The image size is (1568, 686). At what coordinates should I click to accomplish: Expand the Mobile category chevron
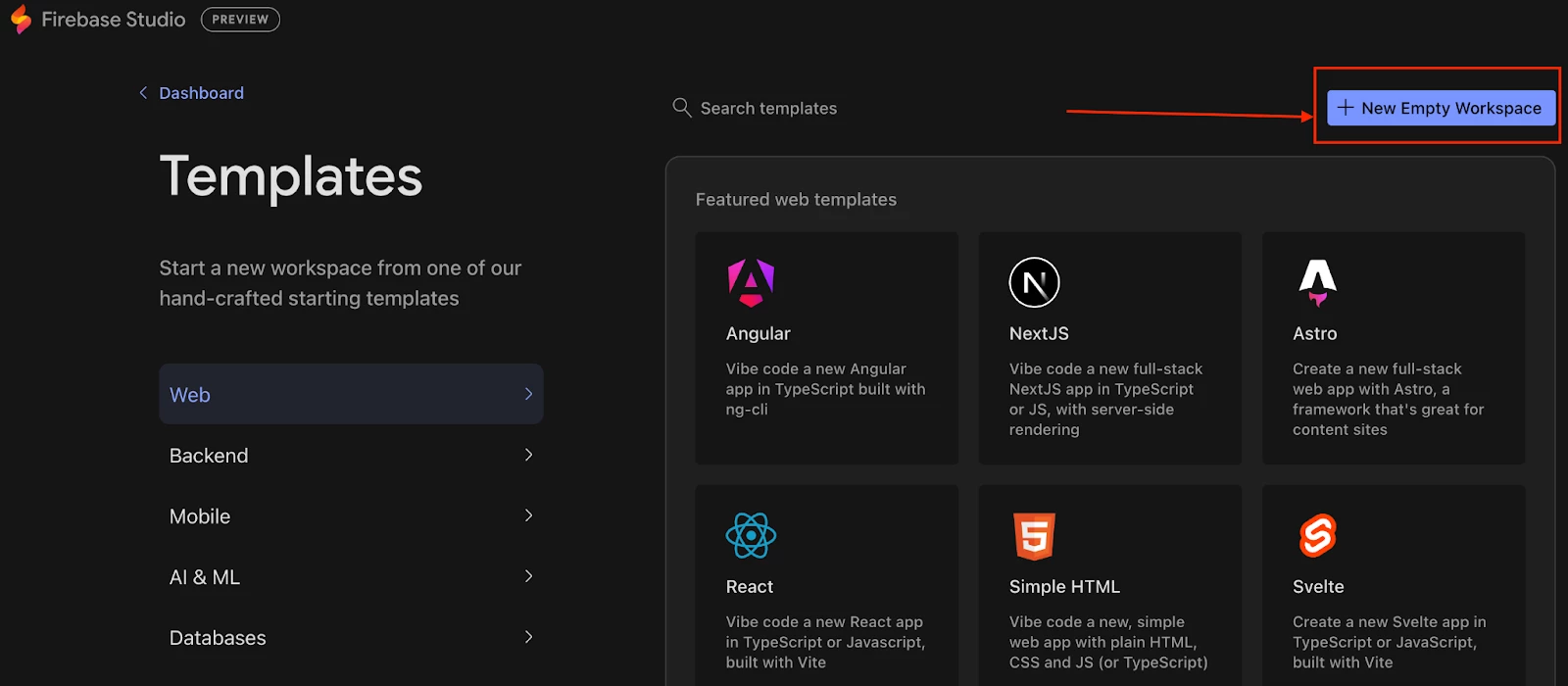528,515
